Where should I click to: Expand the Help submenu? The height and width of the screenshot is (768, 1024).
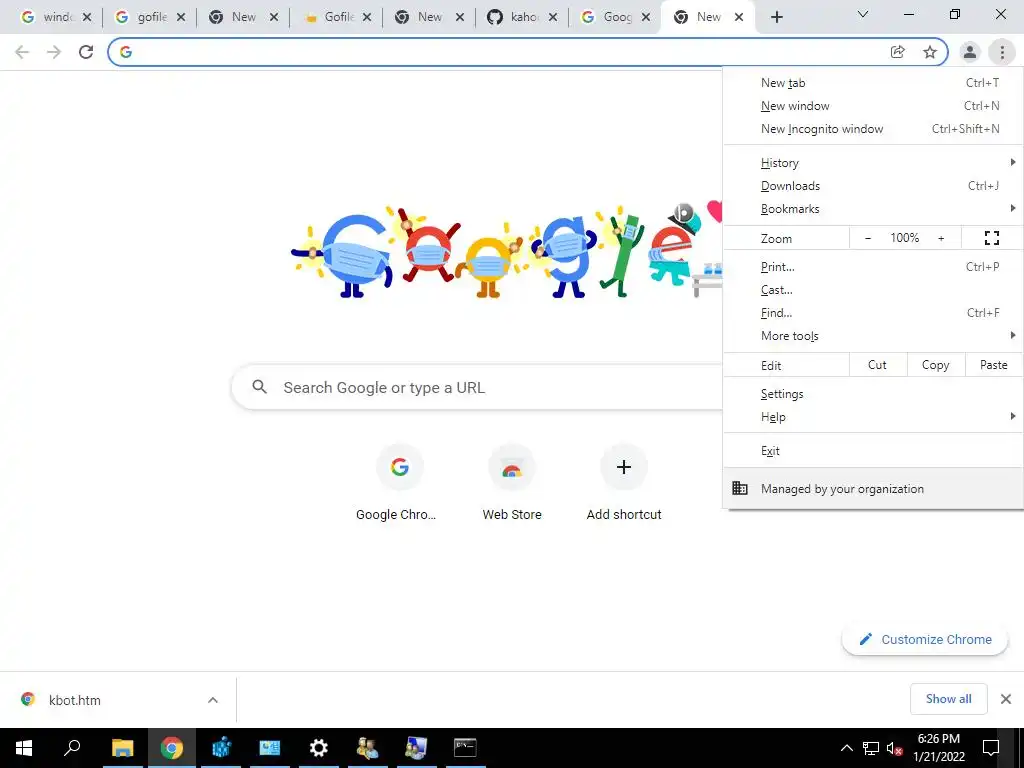(x=873, y=417)
